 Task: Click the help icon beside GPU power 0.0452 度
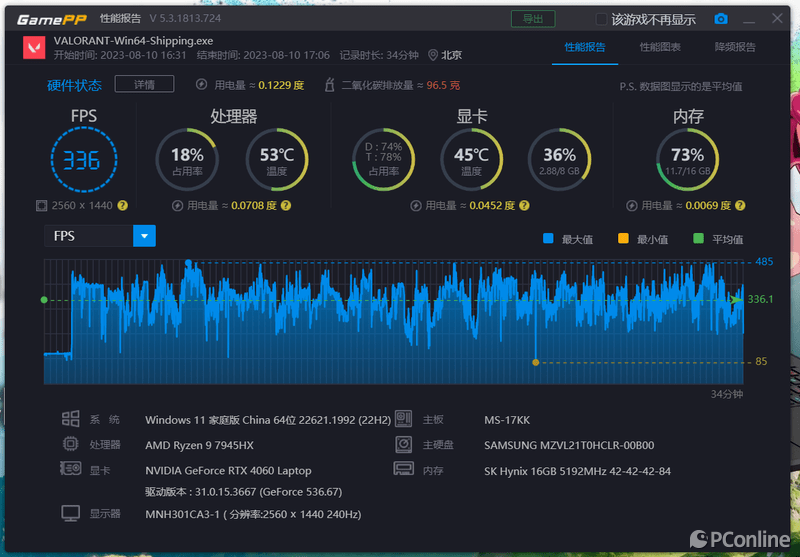pyautogui.click(x=524, y=206)
